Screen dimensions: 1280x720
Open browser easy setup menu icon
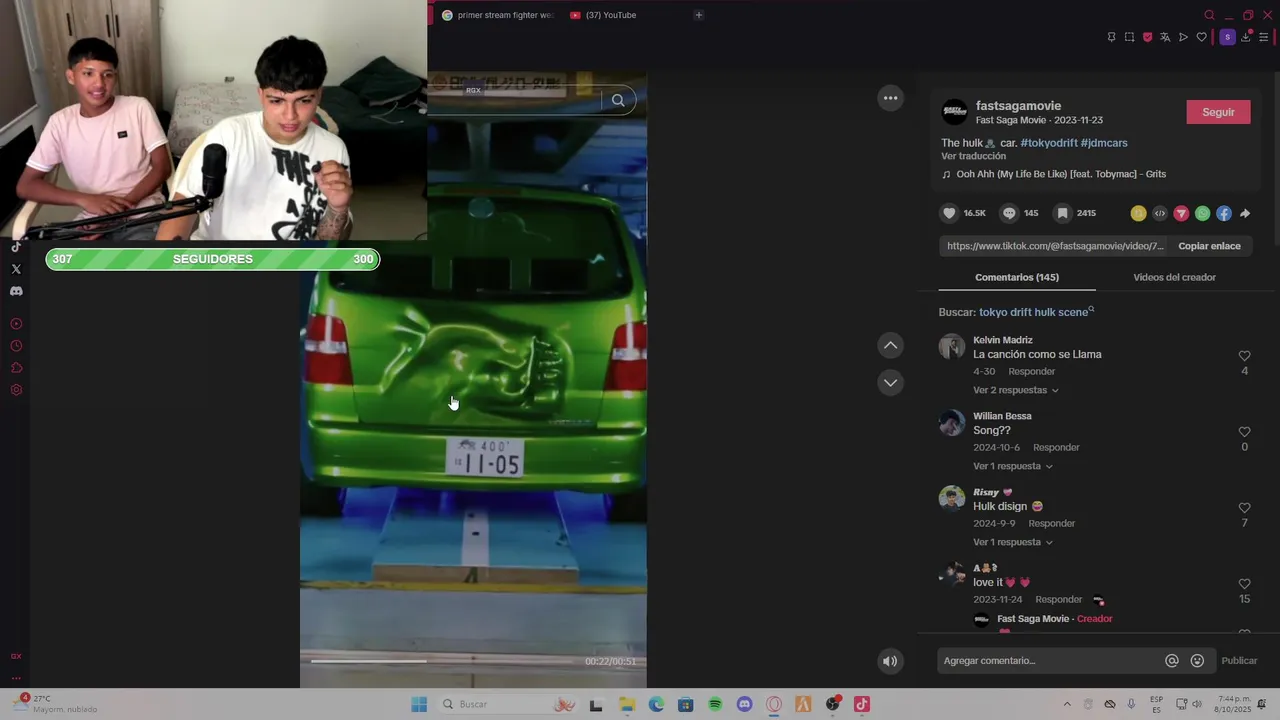(1263, 37)
